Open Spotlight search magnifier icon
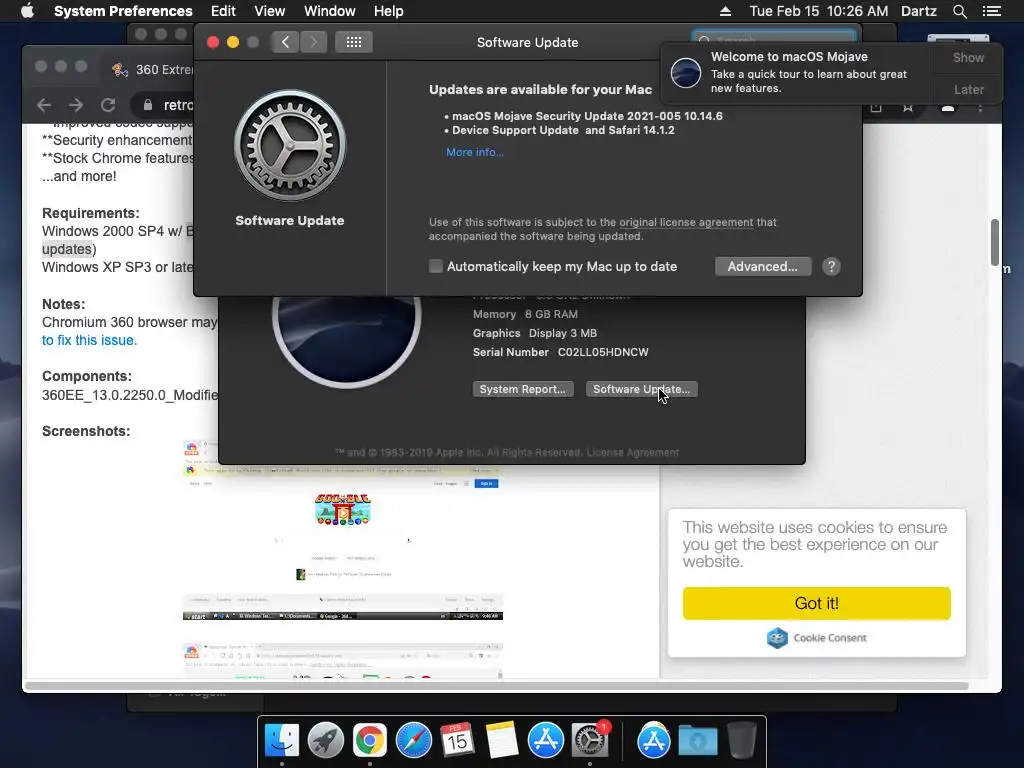Screen dimensions: 1024x768 tap(959, 11)
